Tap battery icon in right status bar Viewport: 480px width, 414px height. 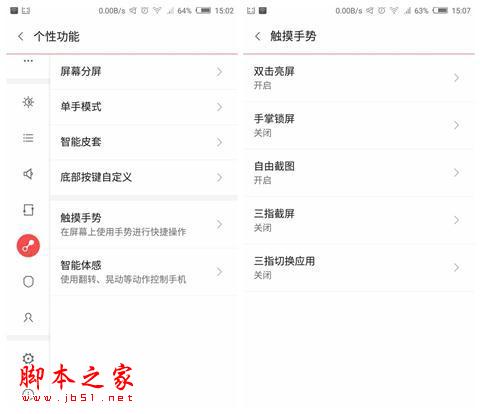click(440, 11)
